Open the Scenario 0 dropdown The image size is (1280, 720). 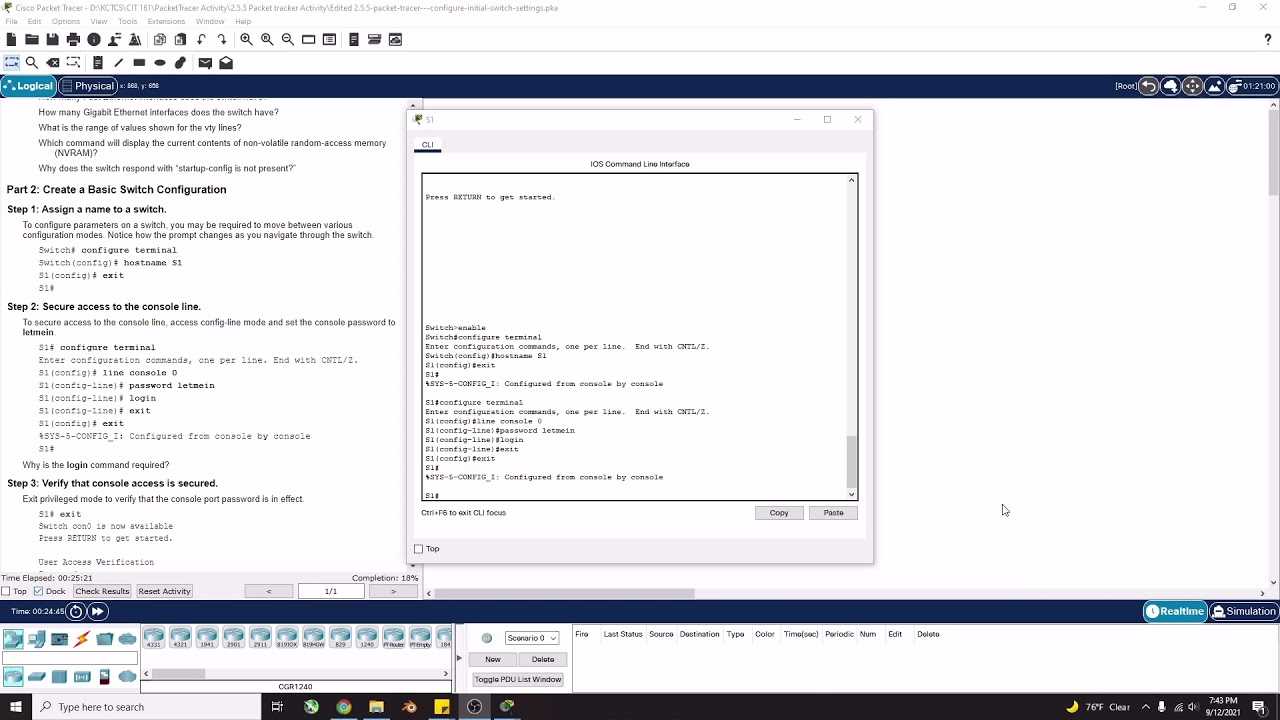pos(531,638)
